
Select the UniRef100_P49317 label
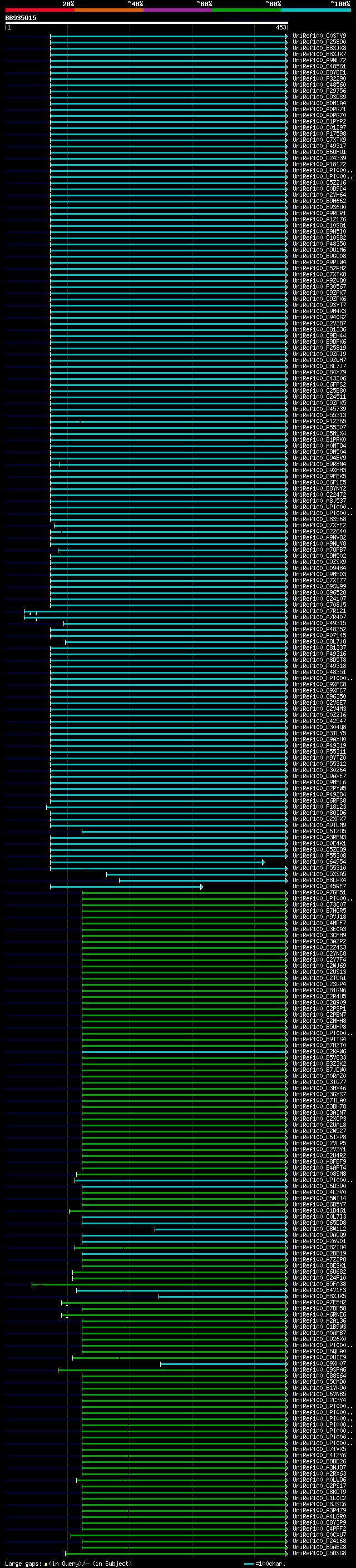point(319,146)
